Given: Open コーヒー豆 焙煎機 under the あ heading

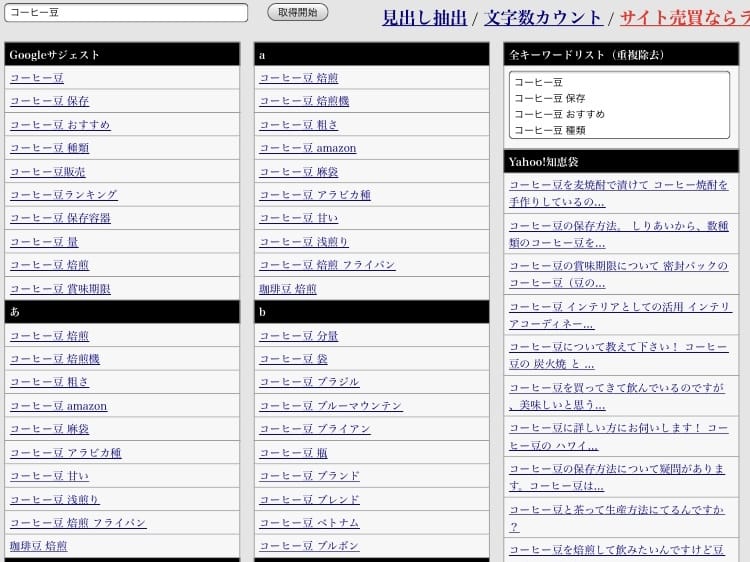Looking at the screenshot, I should (x=55, y=359).
